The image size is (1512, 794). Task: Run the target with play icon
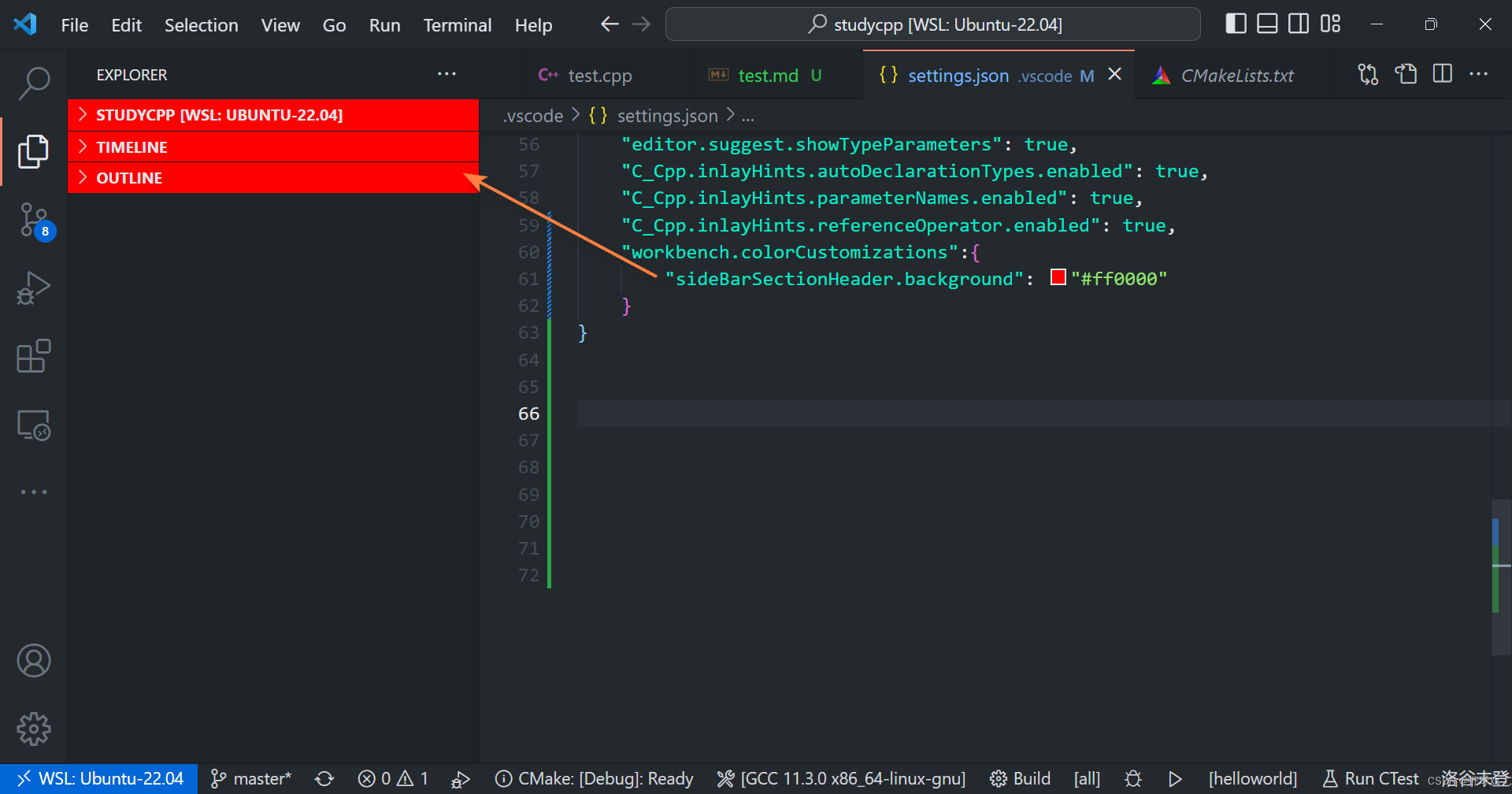coord(1175,779)
